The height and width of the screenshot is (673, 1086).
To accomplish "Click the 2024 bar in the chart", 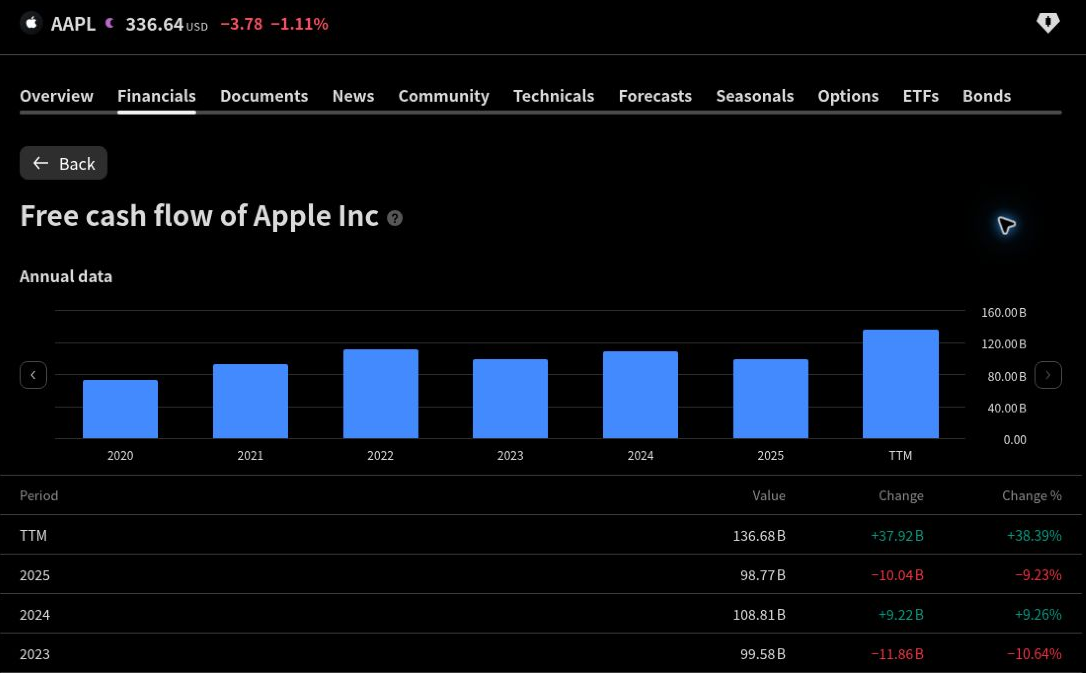I will coord(640,395).
